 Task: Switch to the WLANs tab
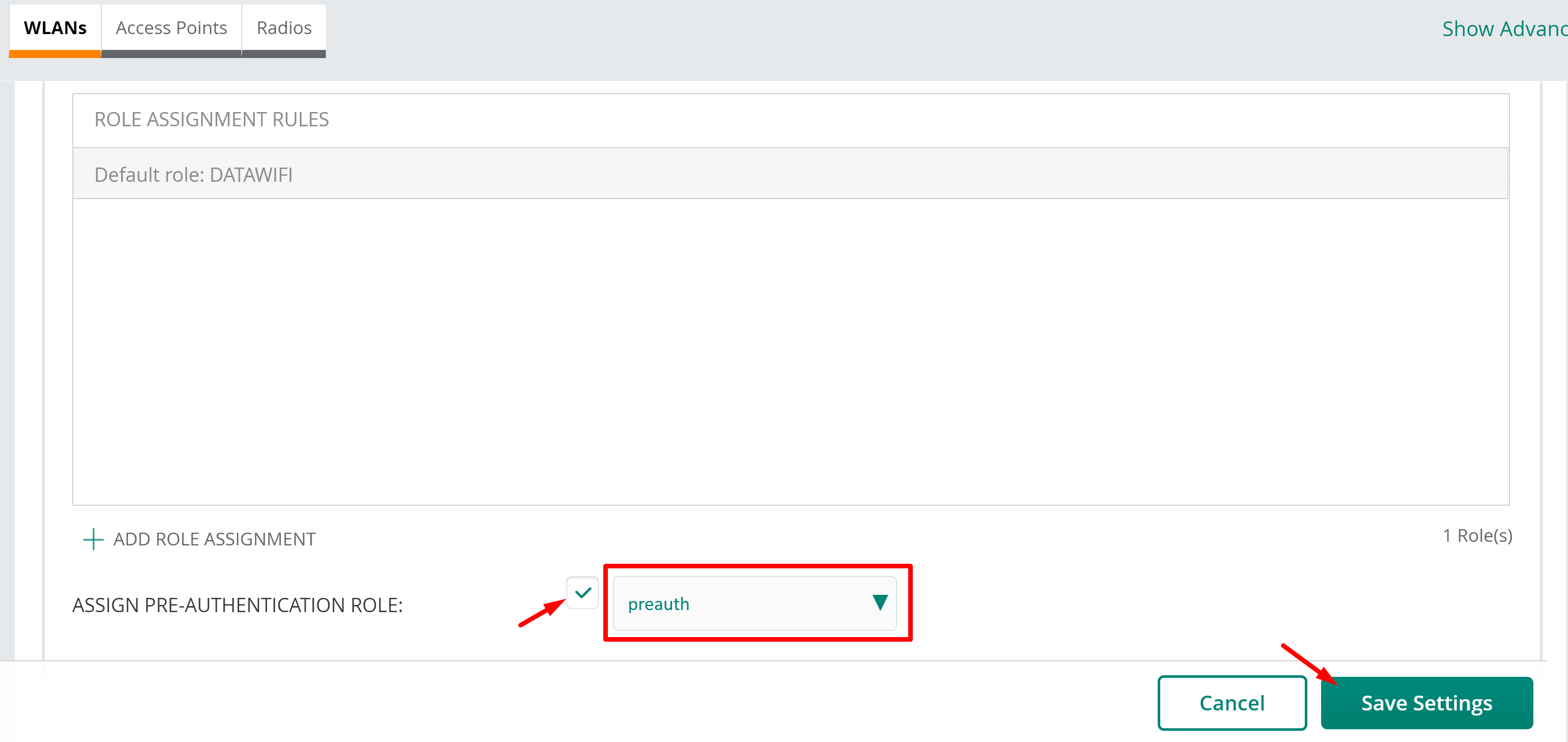[x=55, y=28]
